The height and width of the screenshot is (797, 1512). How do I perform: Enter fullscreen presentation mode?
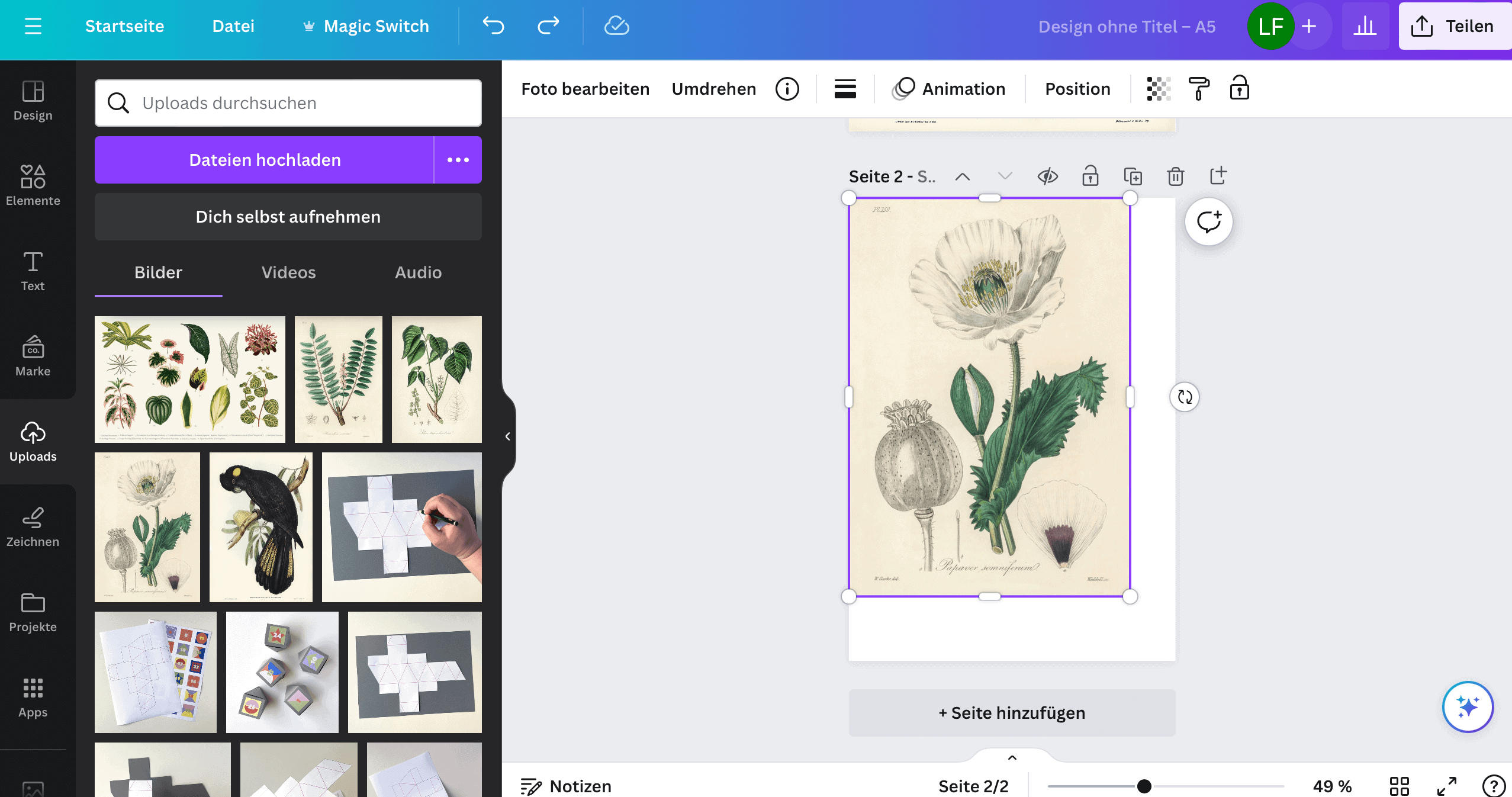pyautogui.click(x=1447, y=786)
